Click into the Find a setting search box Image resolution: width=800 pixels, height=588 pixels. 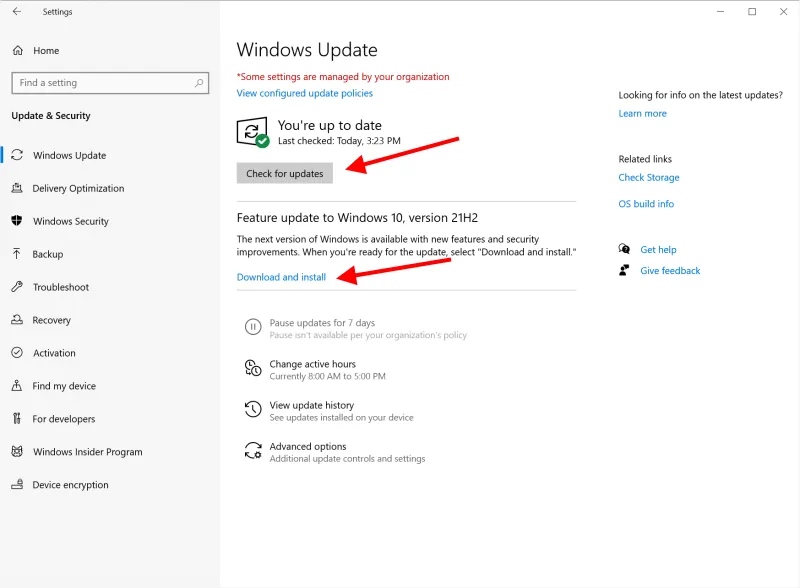(x=110, y=83)
